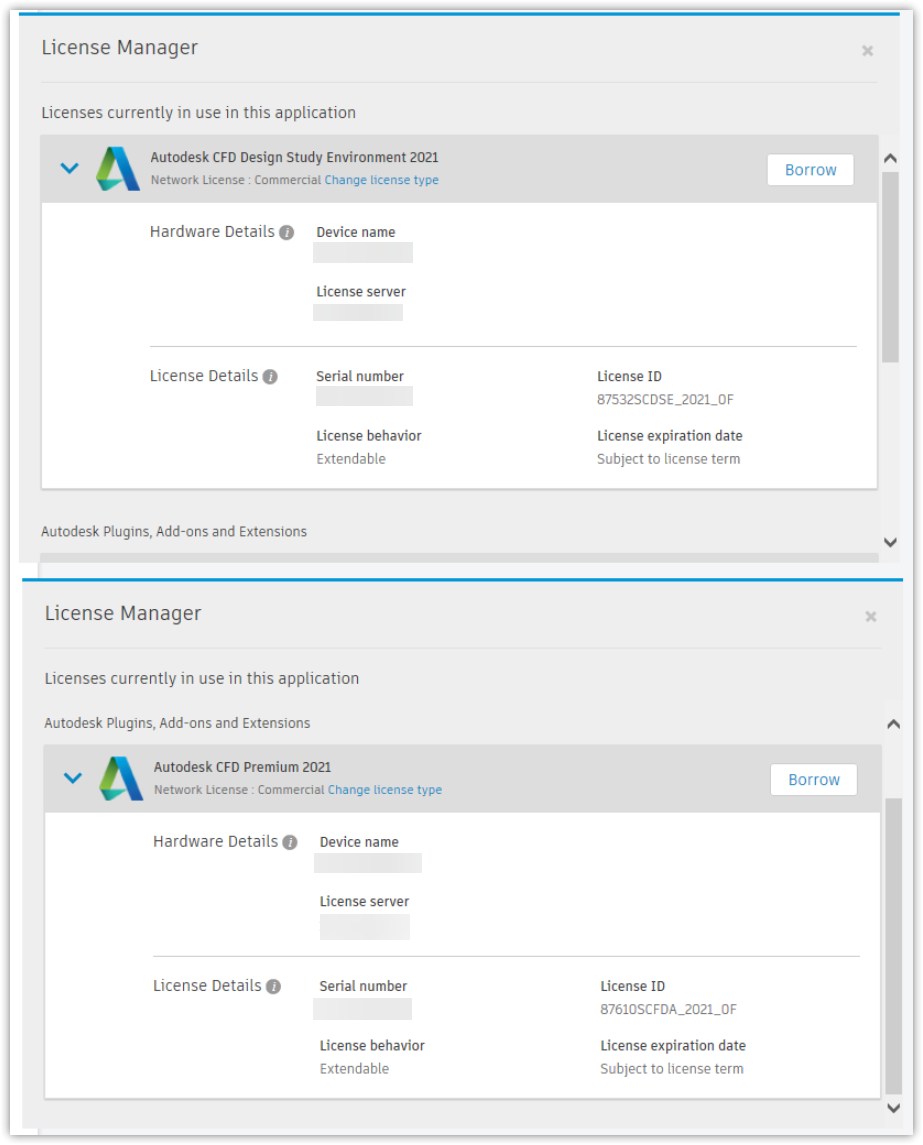Image resolution: width=923 pixels, height=1145 pixels.
Task: Click Serial number value for CFD Design Study Environment
Action: pyautogui.click(x=364, y=397)
